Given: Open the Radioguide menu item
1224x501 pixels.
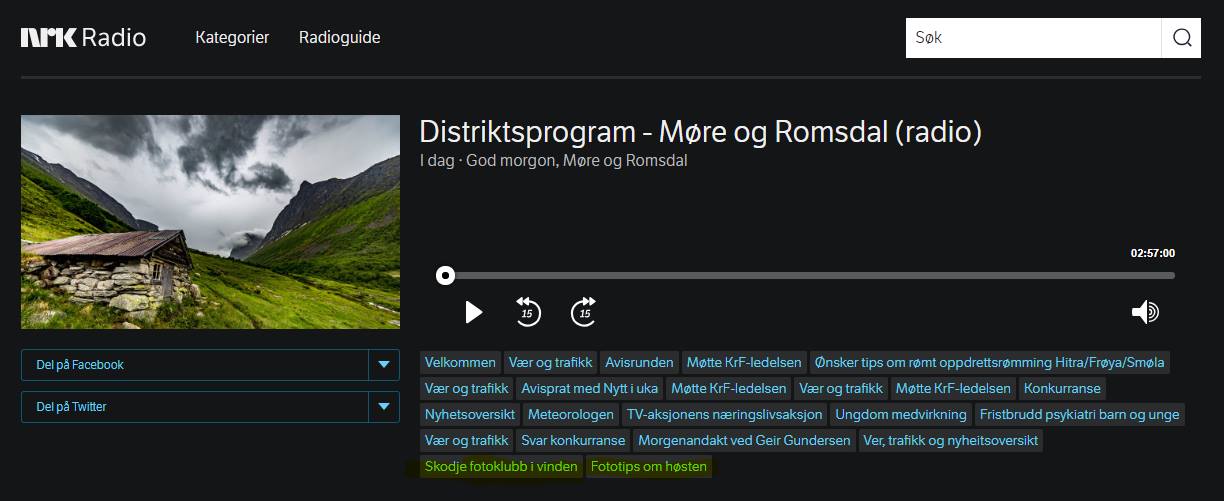Looking at the screenshot, I should 339,38.
